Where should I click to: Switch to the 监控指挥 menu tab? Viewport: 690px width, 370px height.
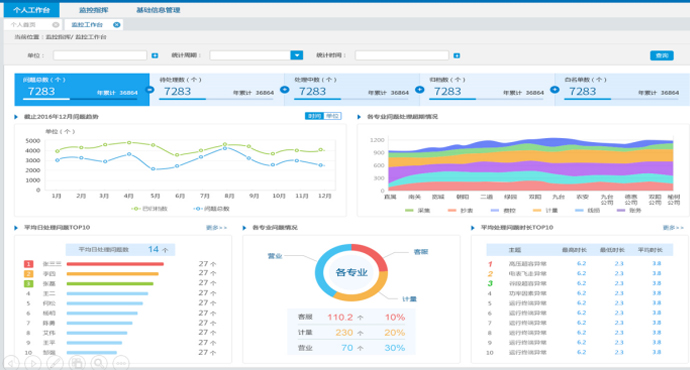pyautogui.click(x=94, y=10)
